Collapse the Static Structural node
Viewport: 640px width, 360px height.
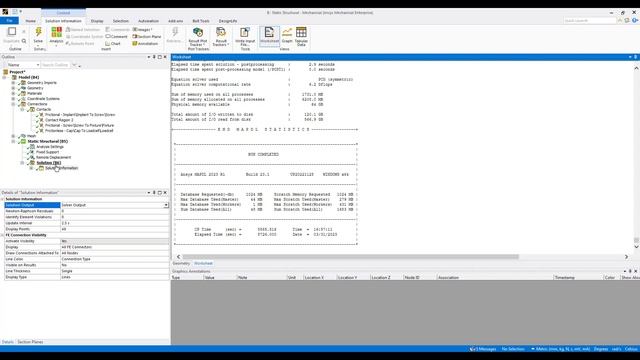click(13, 141)
